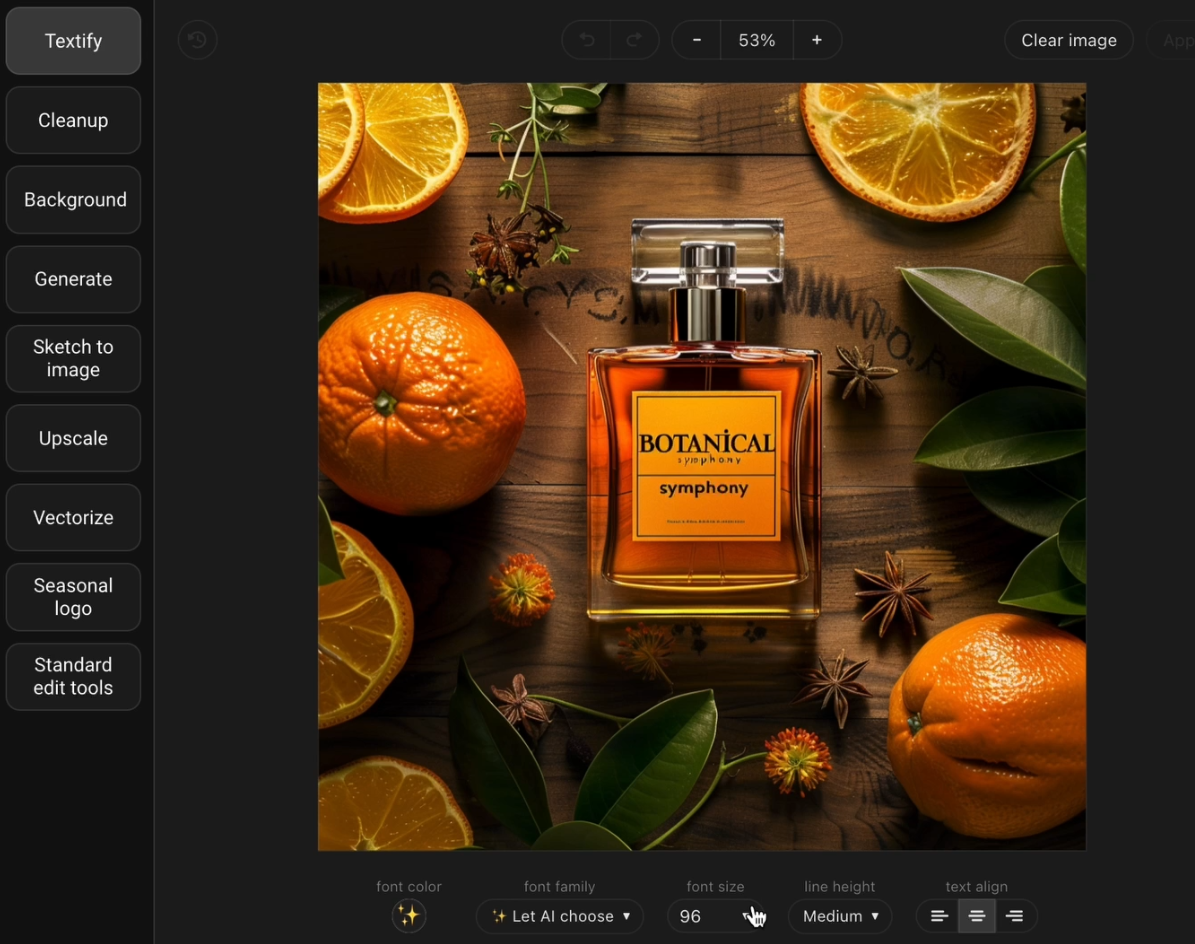Click the 53% zoom level value
This screenshot has height=944, width=1195.
coord(757,40)
